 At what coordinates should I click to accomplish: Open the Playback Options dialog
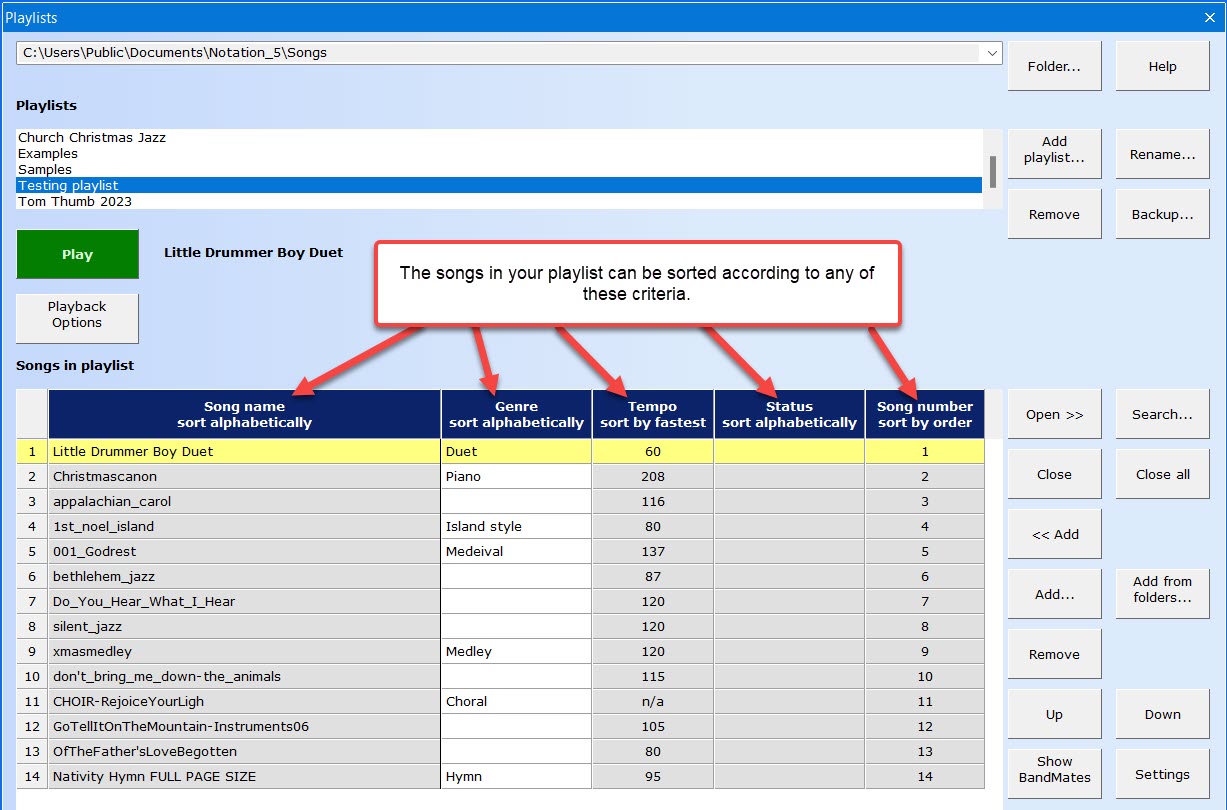coord(77,315)
